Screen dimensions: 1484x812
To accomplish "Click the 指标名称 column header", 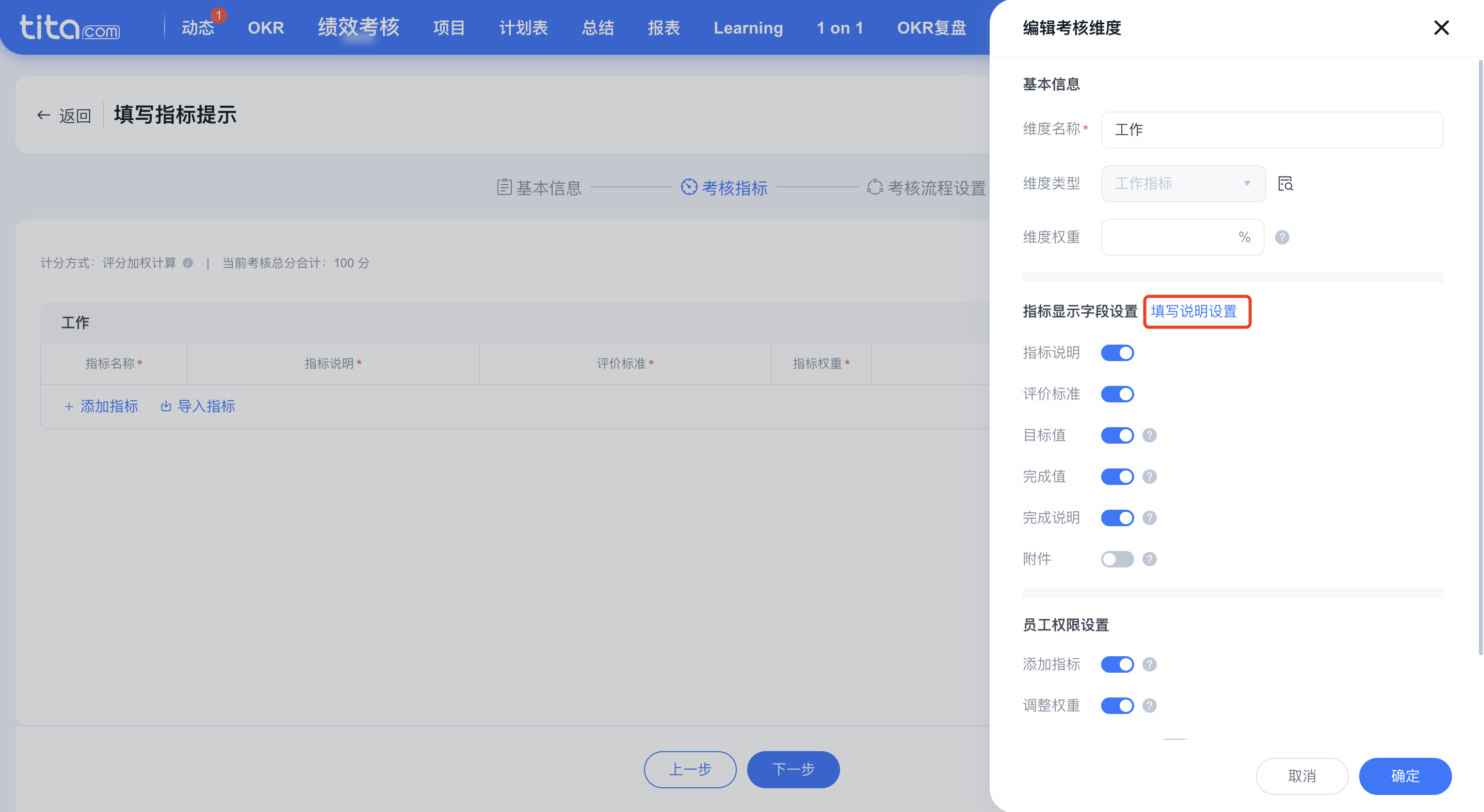I will pos(114,363).
